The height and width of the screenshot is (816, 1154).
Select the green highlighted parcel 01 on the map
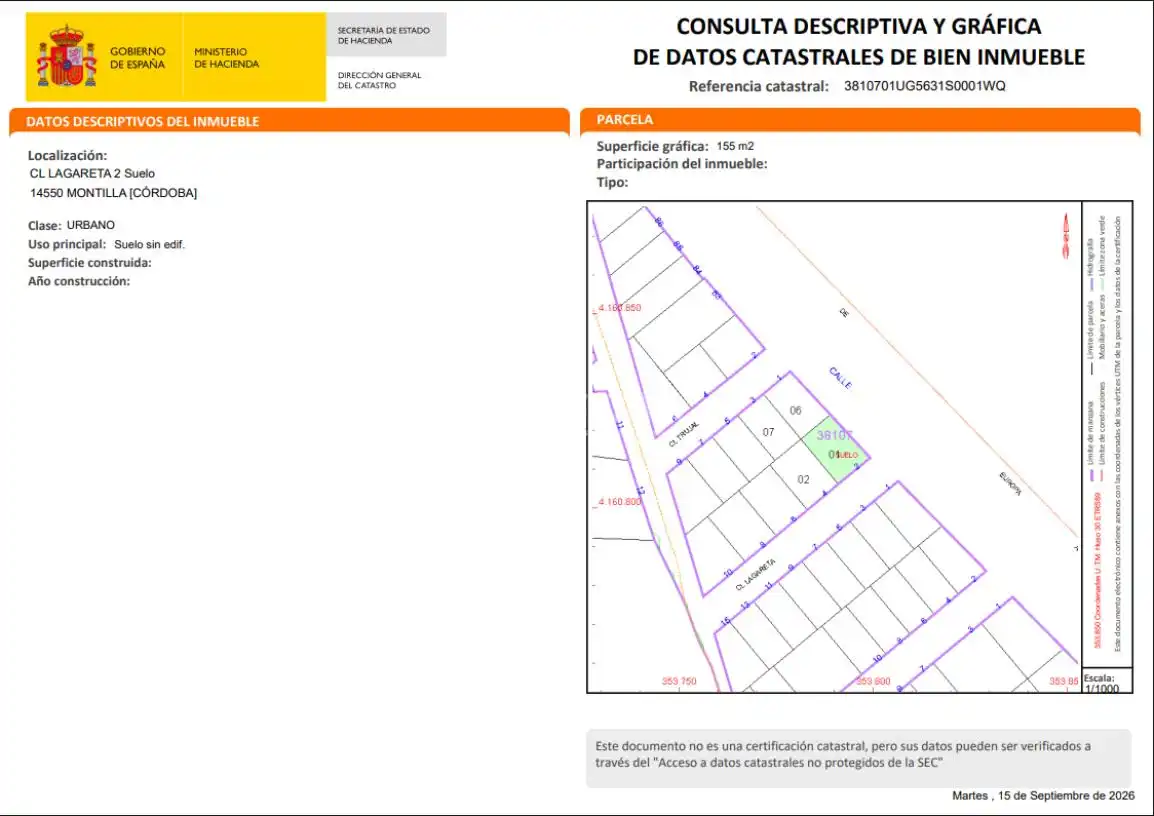tap(835, 450)
